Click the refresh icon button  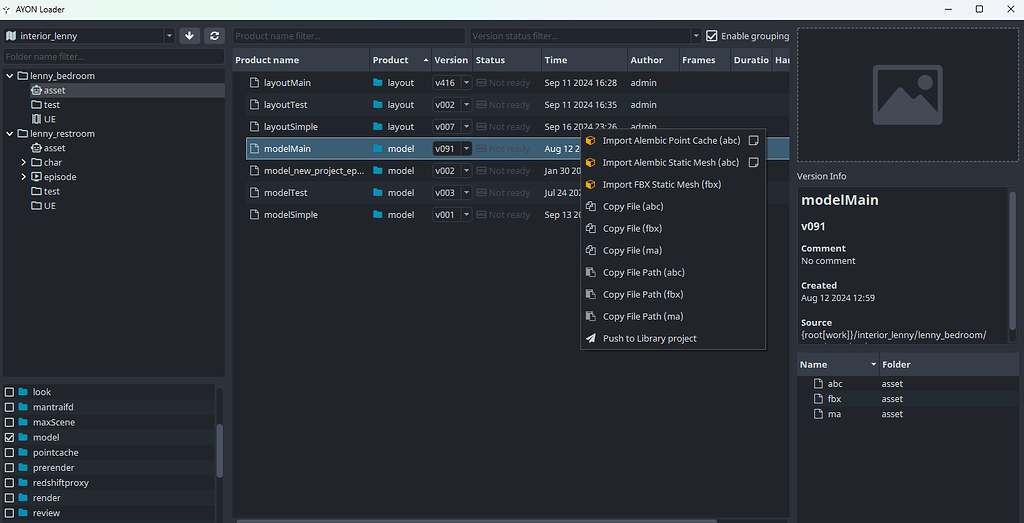tap(214, 36)
